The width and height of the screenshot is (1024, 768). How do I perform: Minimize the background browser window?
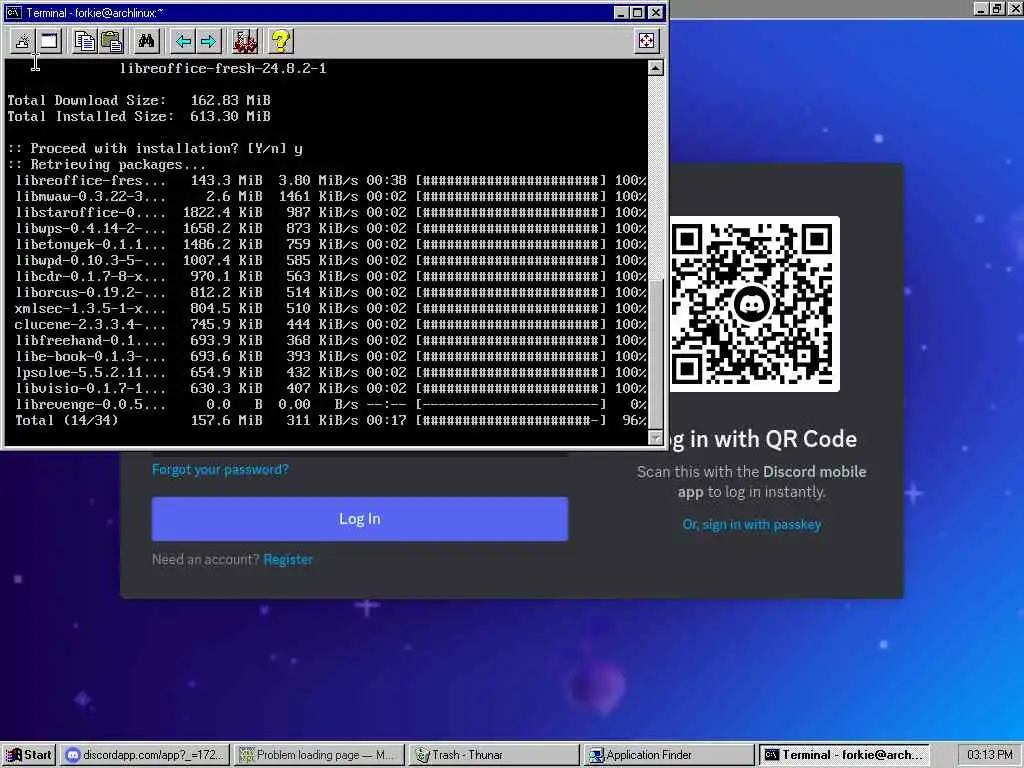tap(981, 8)
